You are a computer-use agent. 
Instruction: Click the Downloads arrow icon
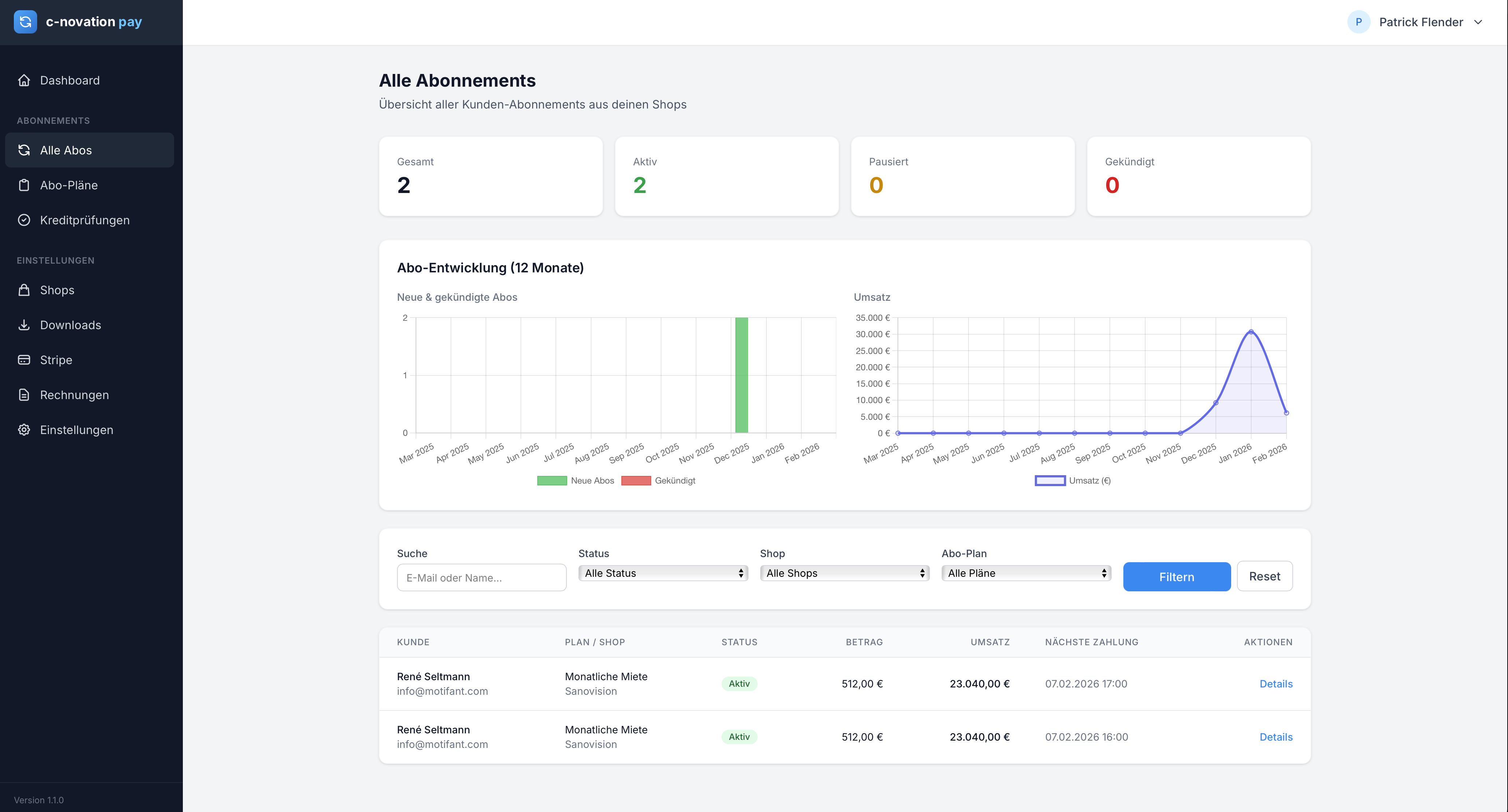[24, 325]
